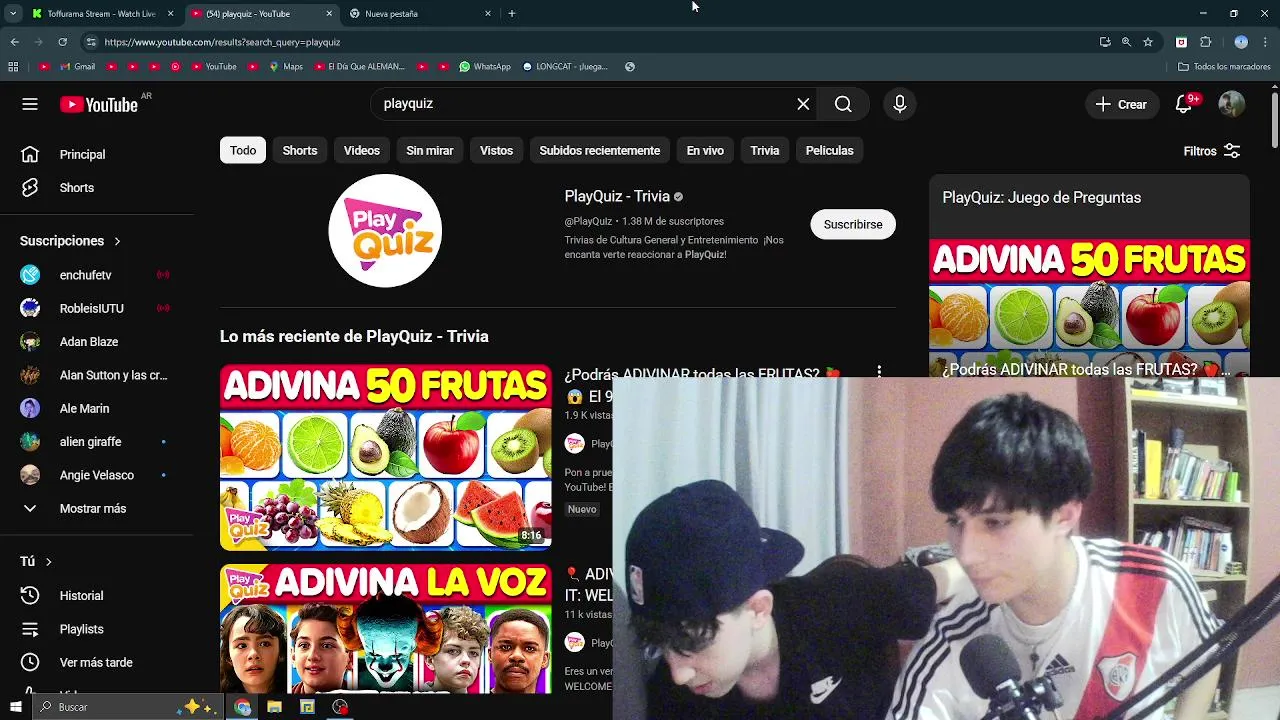Open a new browser tab with plus

click(512, 13)
